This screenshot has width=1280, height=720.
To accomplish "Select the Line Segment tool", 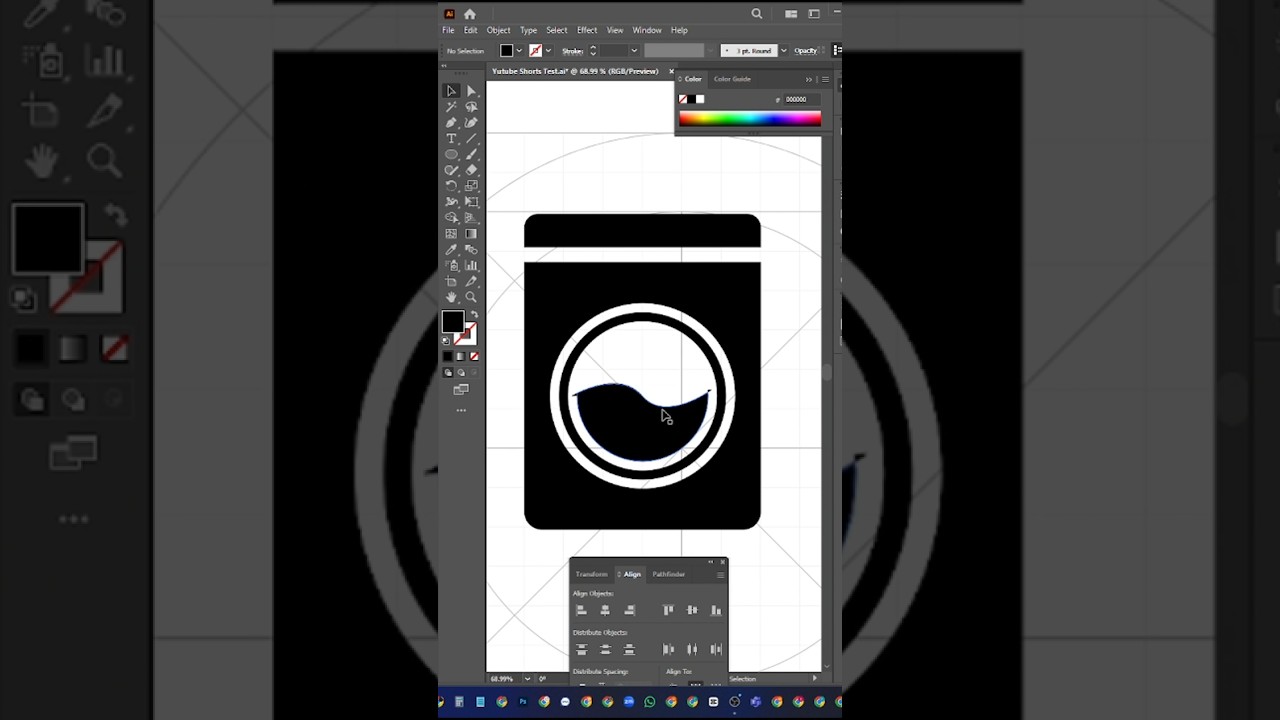I will pos(471,139).
